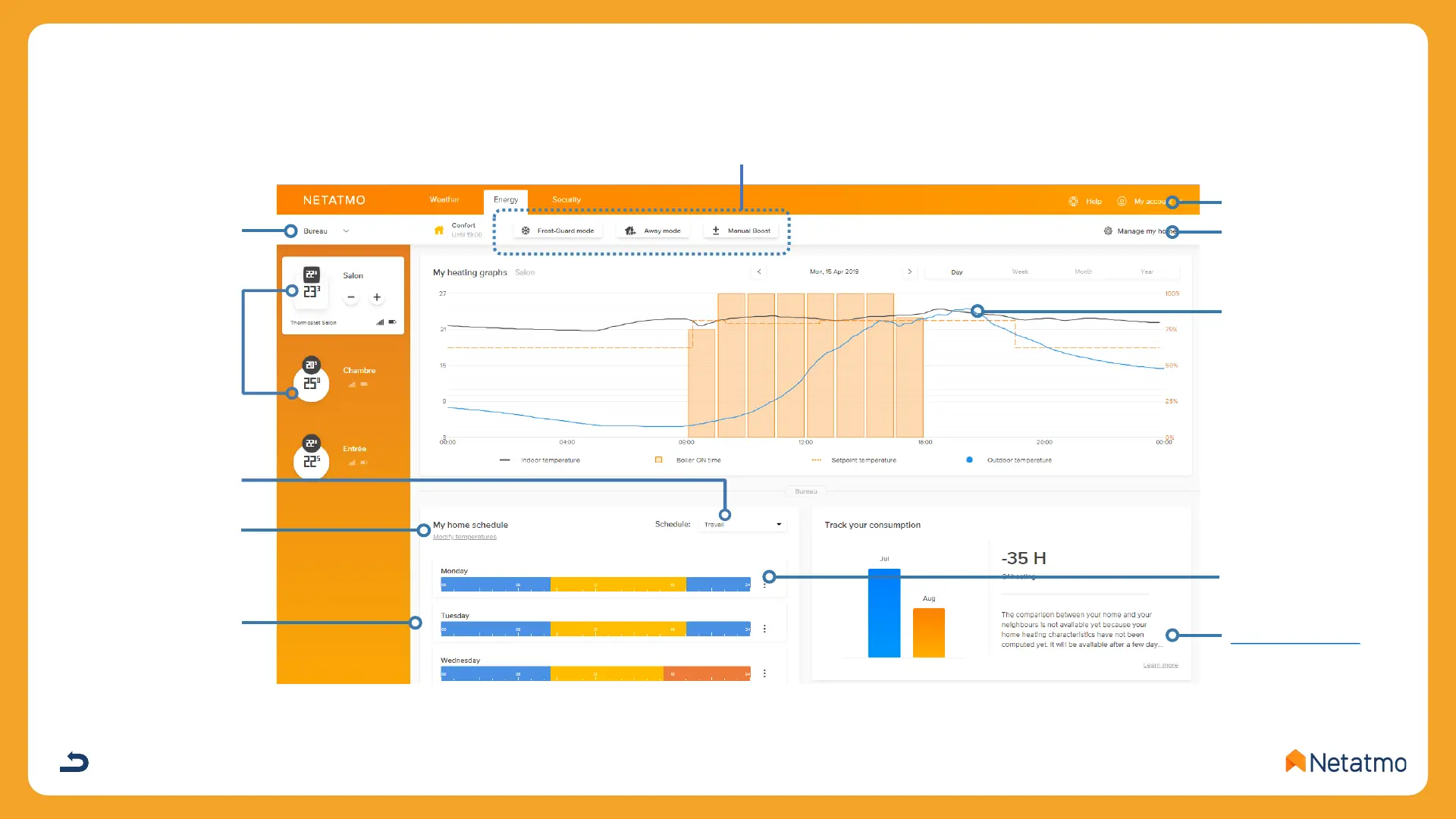Decrease Salon temperature with minus button
This screenshot has height=819, width=1456.
(x=350, y=297)
